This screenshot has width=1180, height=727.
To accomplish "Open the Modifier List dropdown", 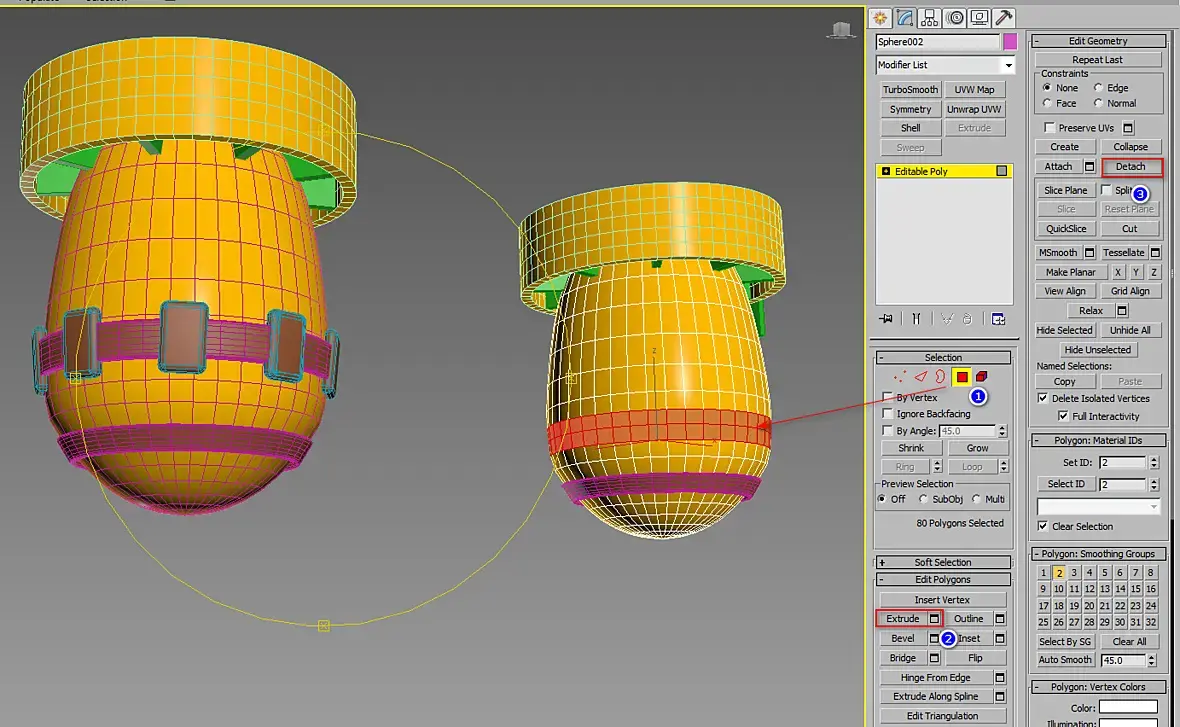I will point(944,65).
